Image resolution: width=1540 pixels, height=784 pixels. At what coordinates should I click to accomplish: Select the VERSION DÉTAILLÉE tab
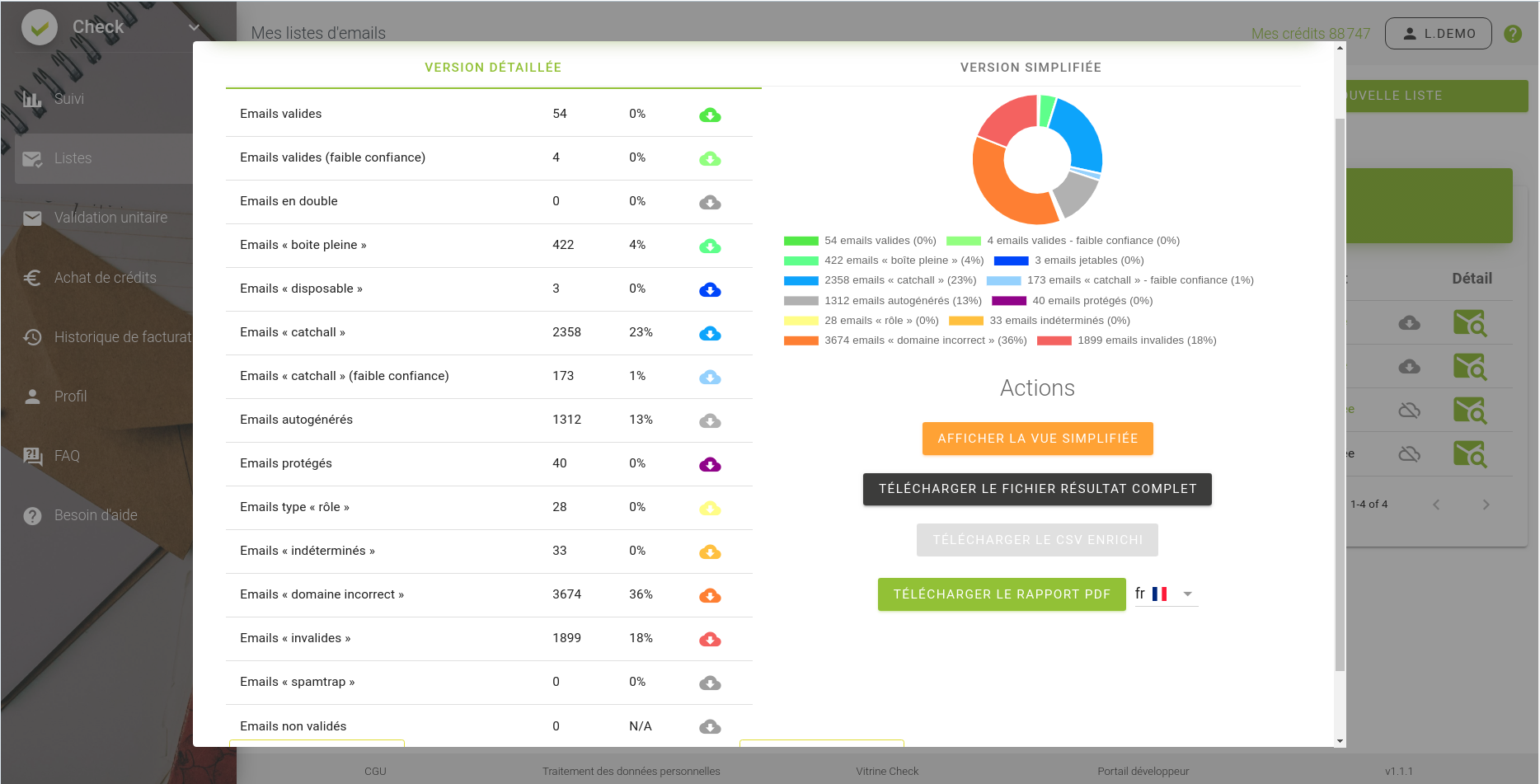point(492,68)
